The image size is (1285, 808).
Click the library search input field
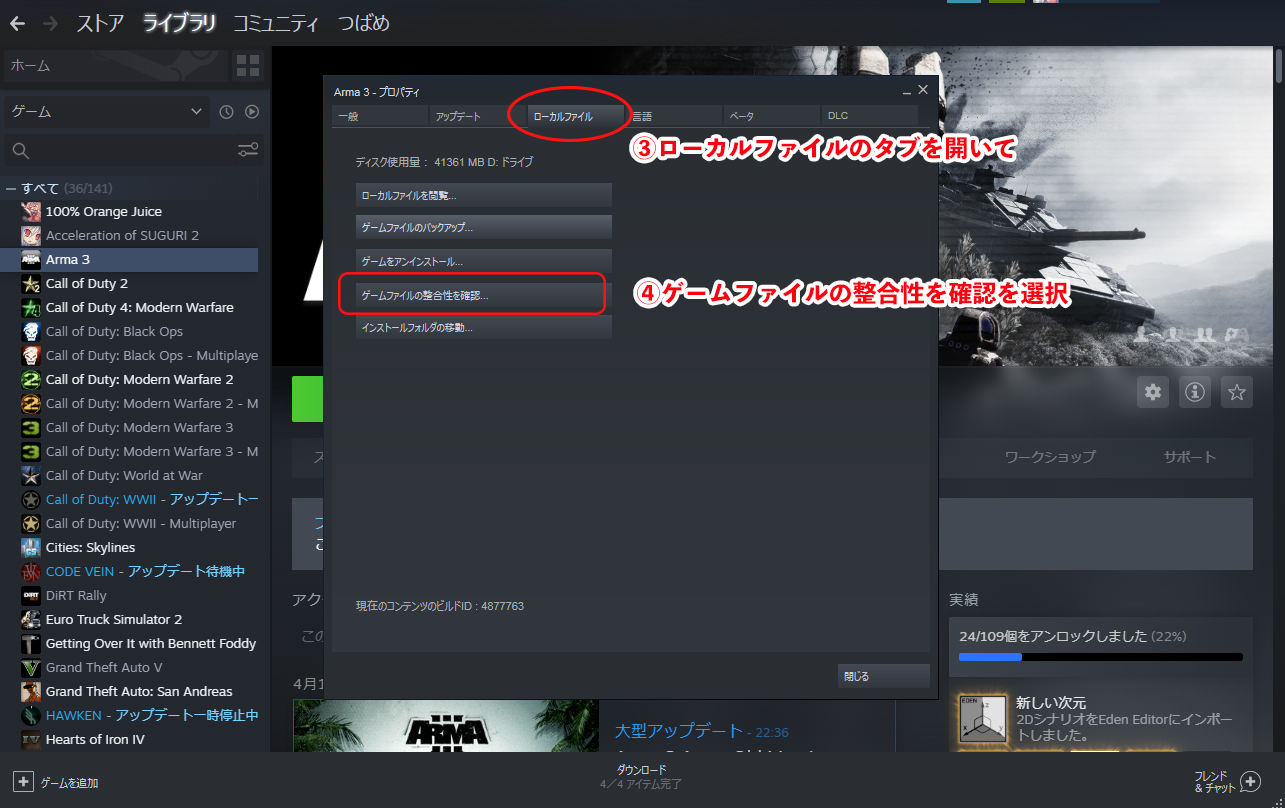click(x=133, y=150)
